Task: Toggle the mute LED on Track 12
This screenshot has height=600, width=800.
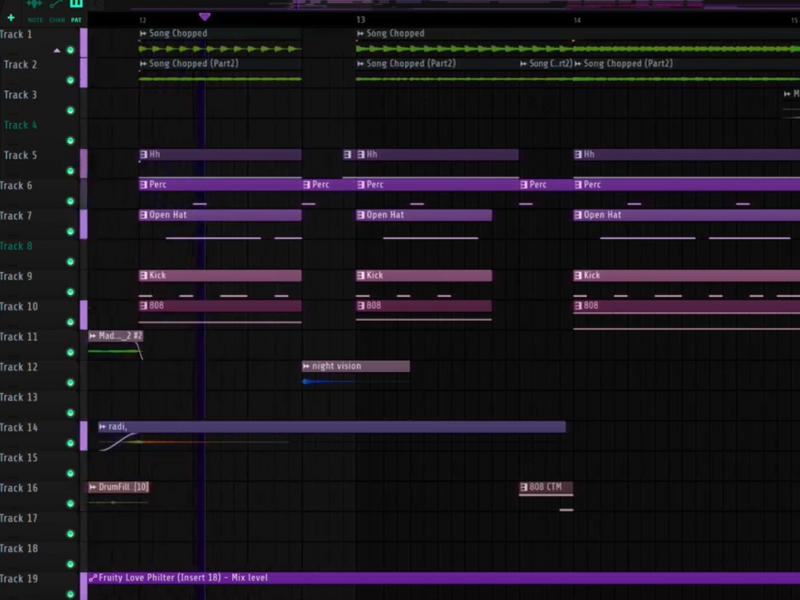Action: [71, 382]
